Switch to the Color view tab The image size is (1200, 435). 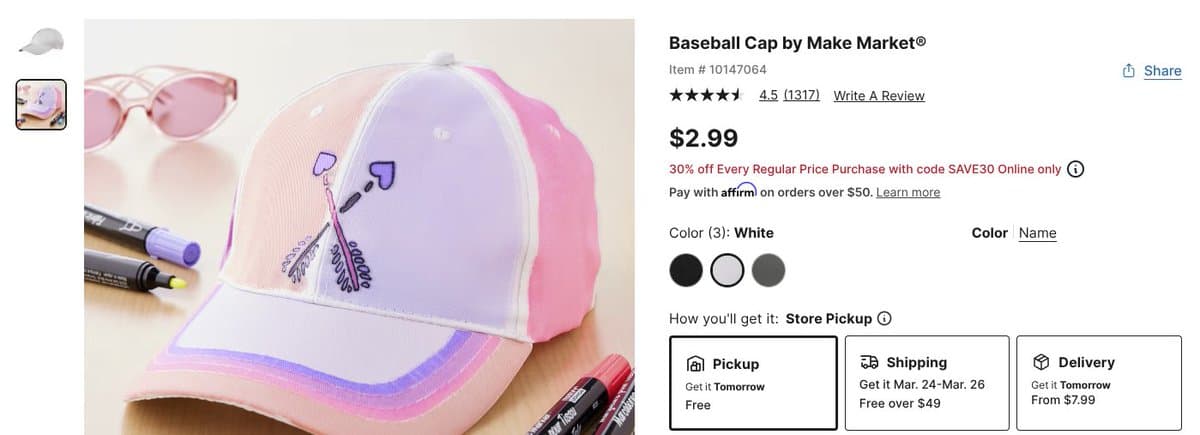[989, 233]
